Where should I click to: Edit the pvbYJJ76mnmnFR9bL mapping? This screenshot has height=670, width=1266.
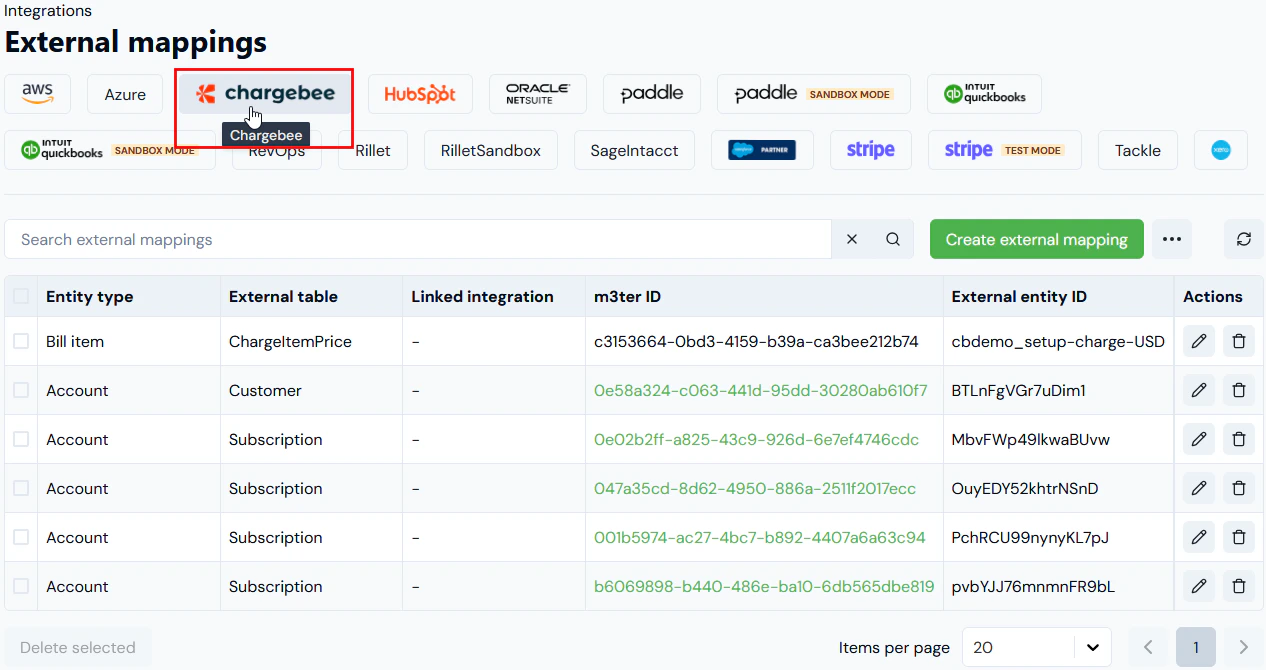click(x=1199, y=586)
